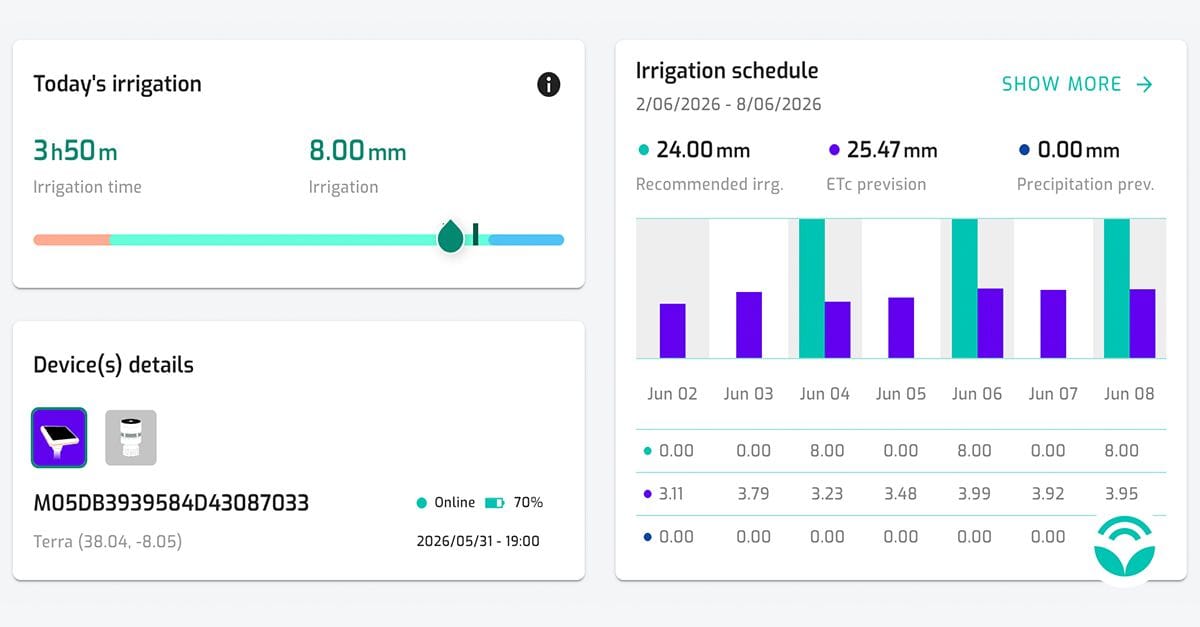Click the 3.92 ETc table value
Viewport: 1200px width, 627px height.
pyautogui.click(x=1048, y=493)
